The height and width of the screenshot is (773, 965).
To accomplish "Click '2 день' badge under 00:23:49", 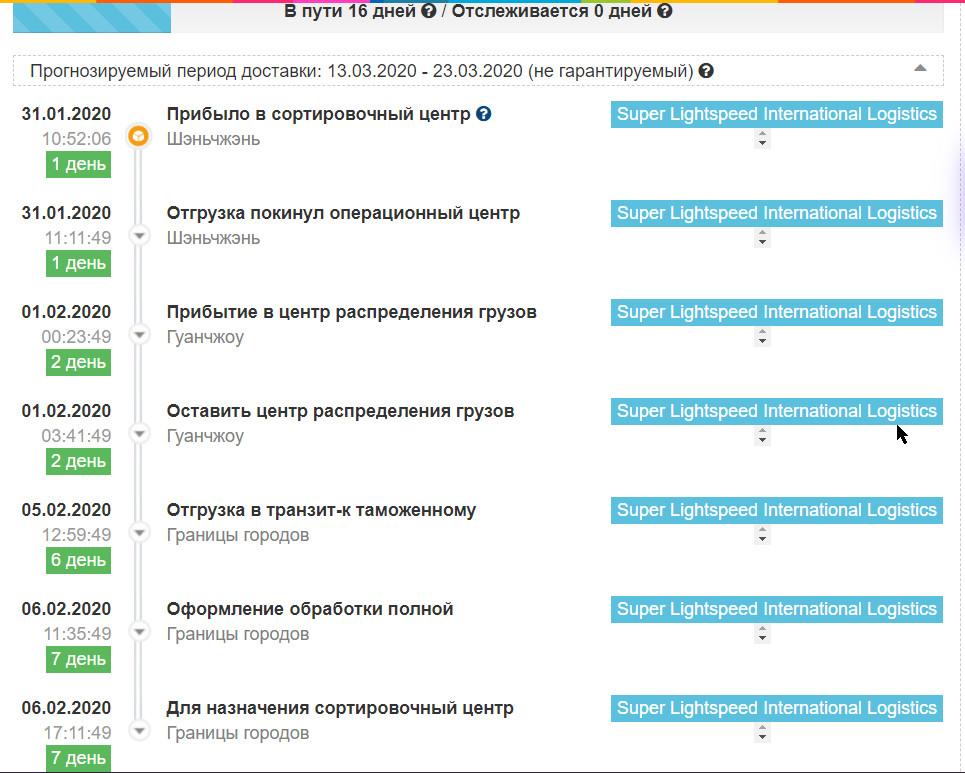I will pos(78,362).
